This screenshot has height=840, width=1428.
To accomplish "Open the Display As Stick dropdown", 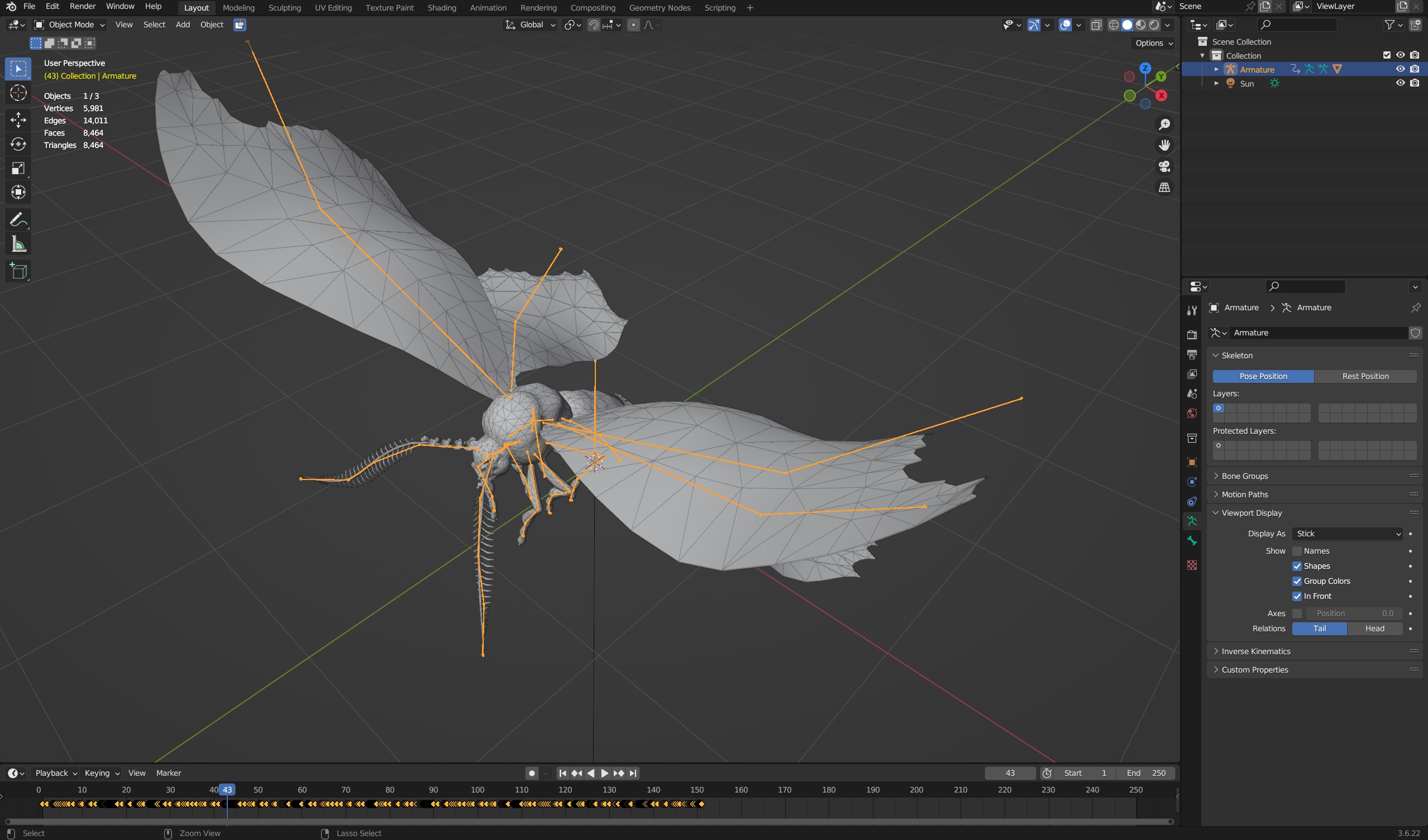I will pyautogui.click(x=1348, y=534).
